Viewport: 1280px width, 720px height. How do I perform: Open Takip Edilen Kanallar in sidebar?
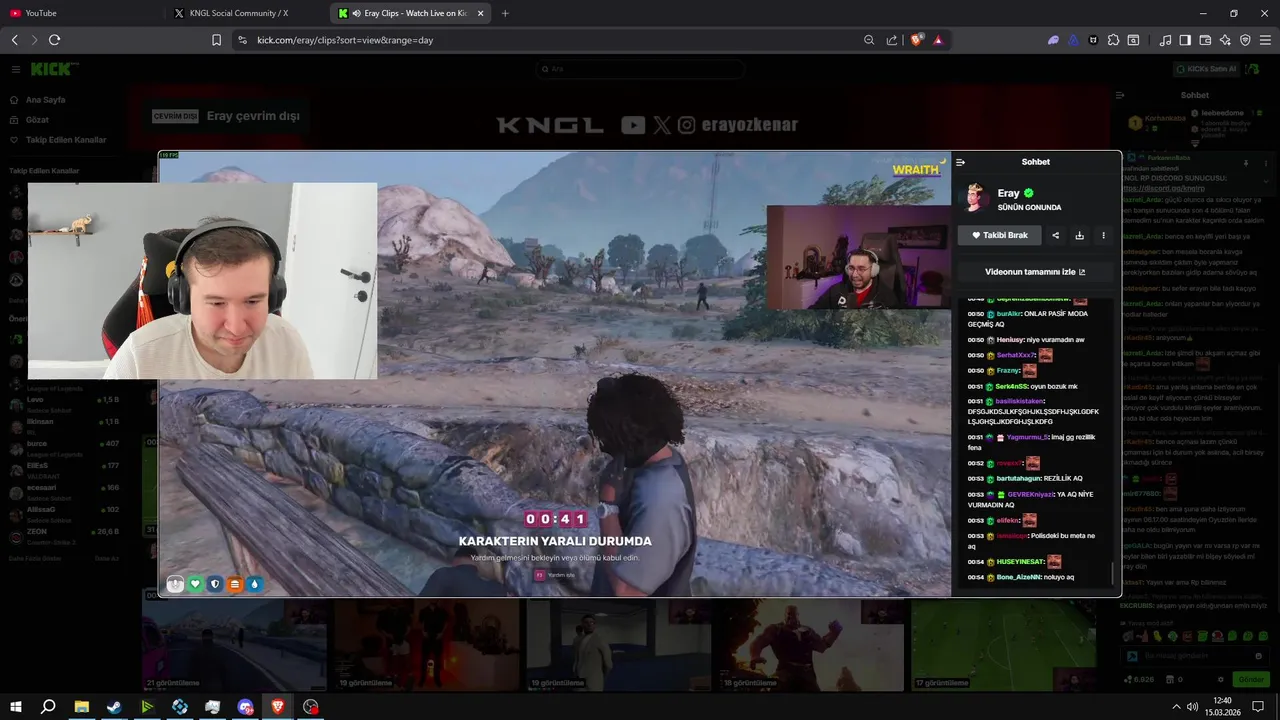tap(65, 139)
